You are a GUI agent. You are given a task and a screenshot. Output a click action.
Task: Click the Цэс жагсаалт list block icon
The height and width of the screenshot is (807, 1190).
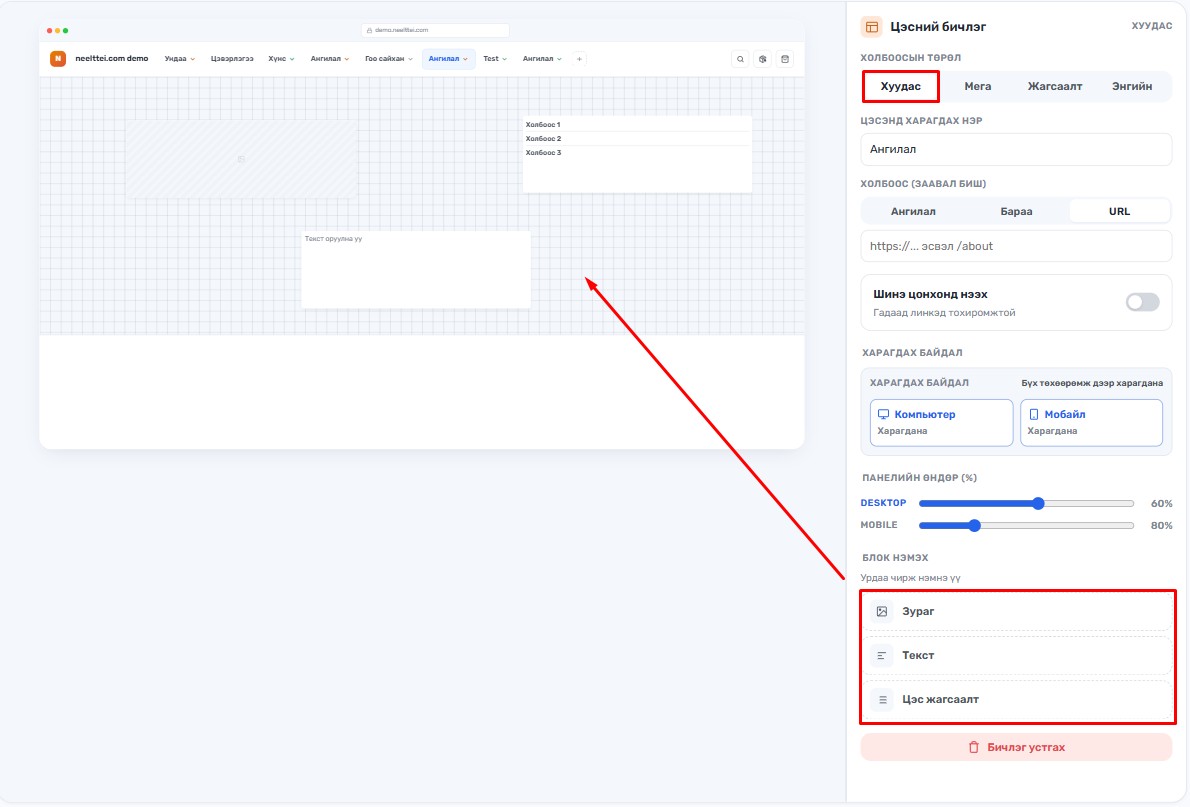point(882,699)
